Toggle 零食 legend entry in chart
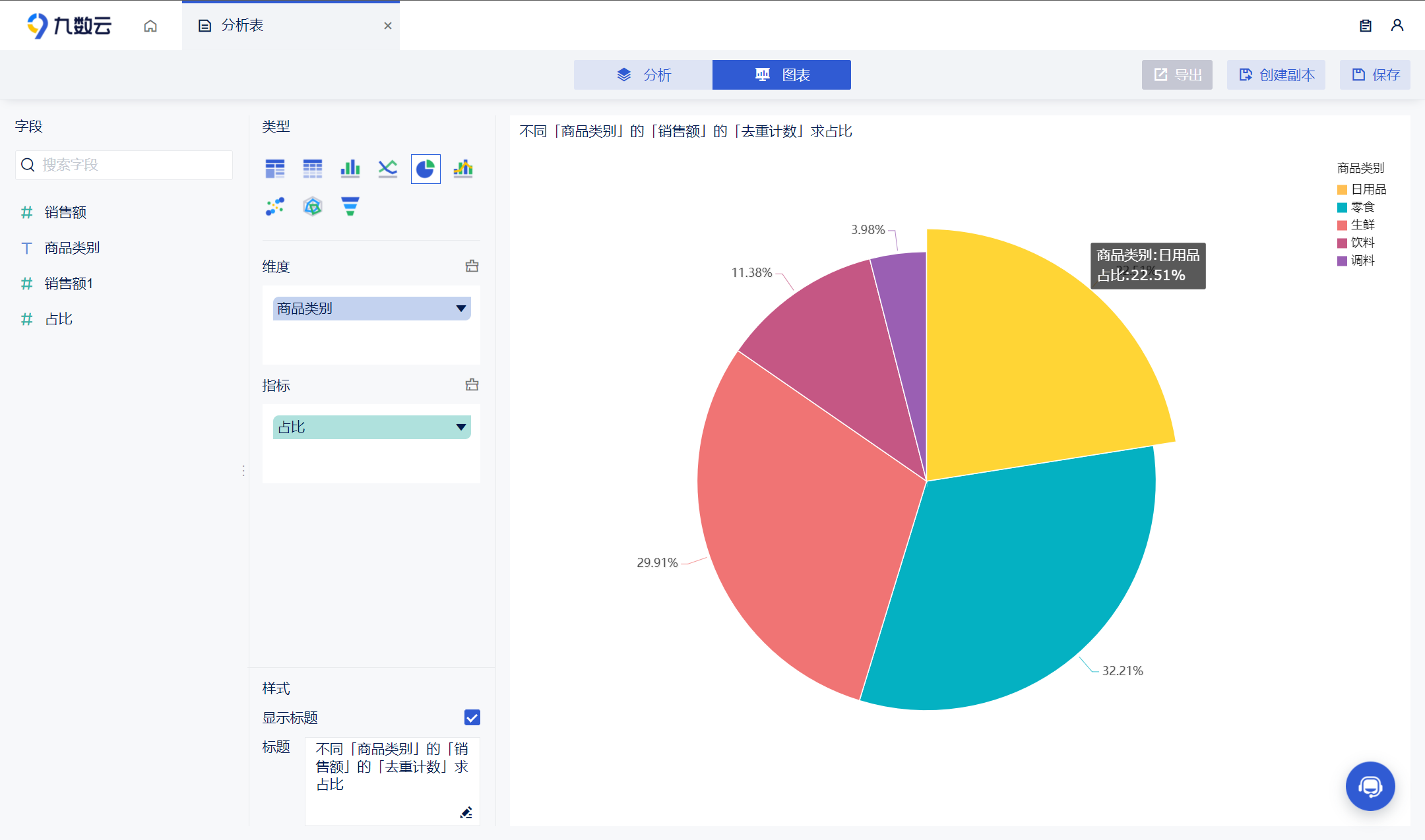 point(1356,207)
